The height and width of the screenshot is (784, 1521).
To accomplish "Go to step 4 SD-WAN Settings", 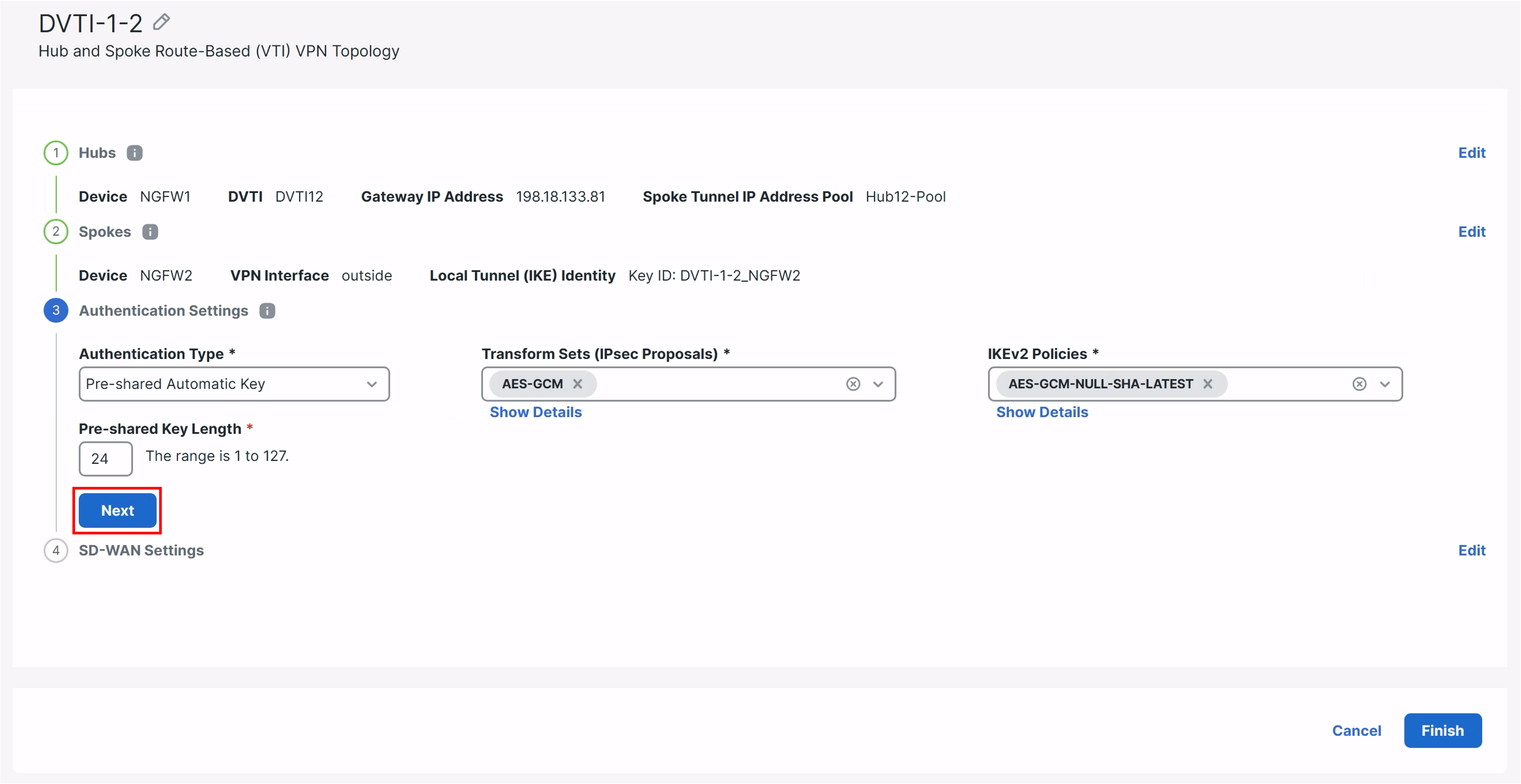I will [141, 550].
